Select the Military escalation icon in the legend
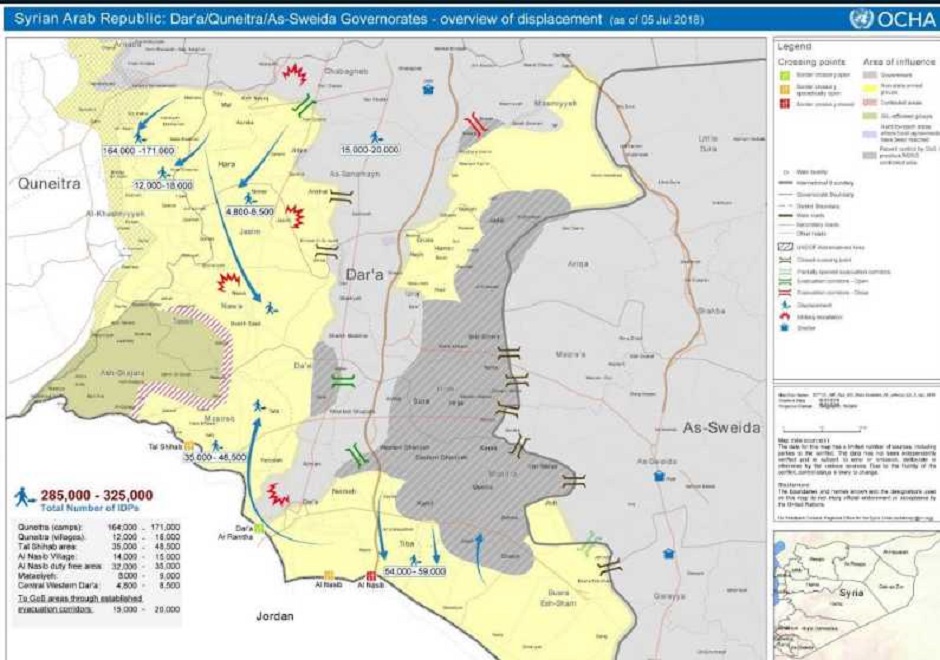Viewport: 940px width, 660px height. (x=788, y=316)
